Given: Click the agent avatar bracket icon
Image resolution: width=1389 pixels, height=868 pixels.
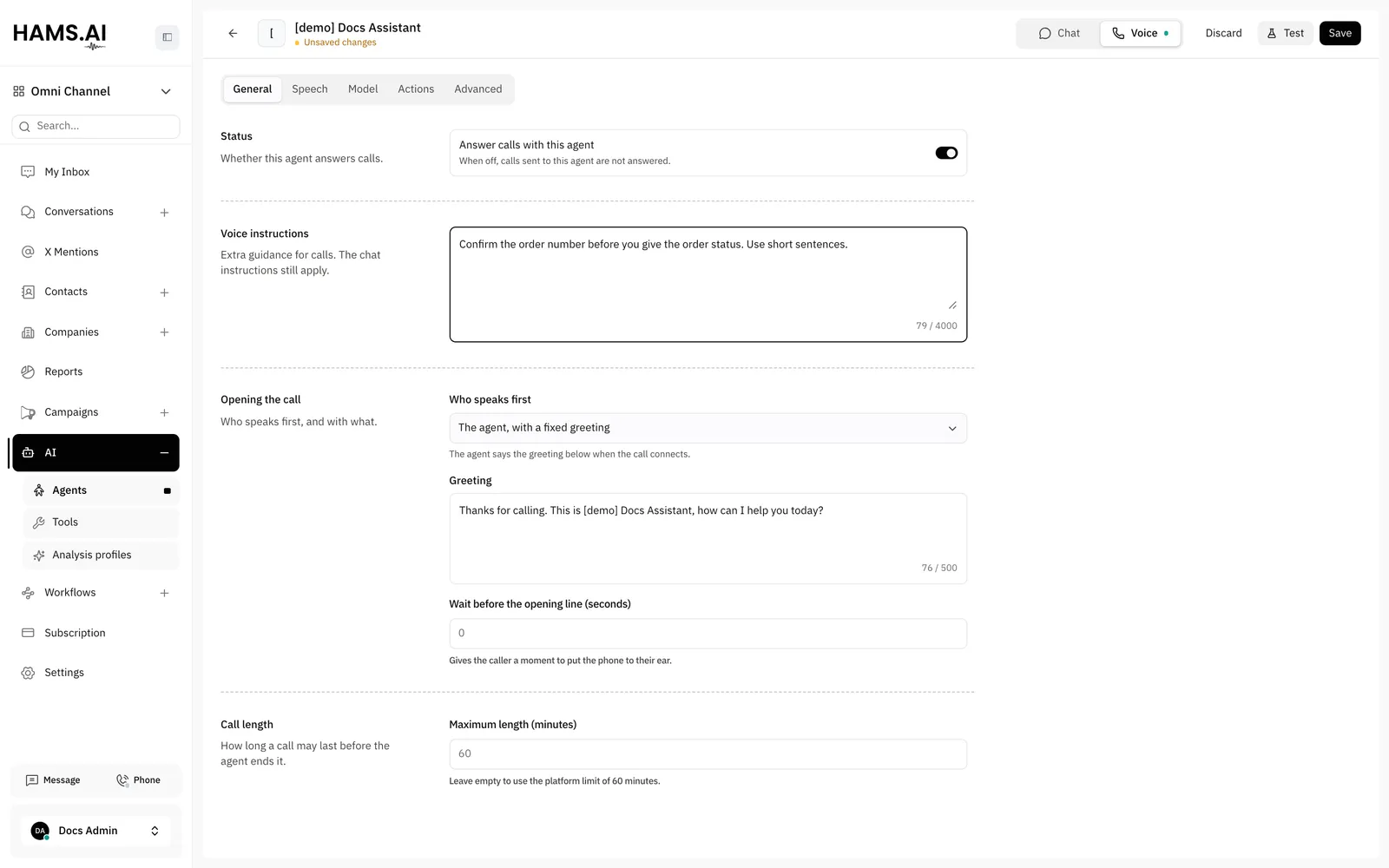Looking at the screenshot, I should click(272, 33).
